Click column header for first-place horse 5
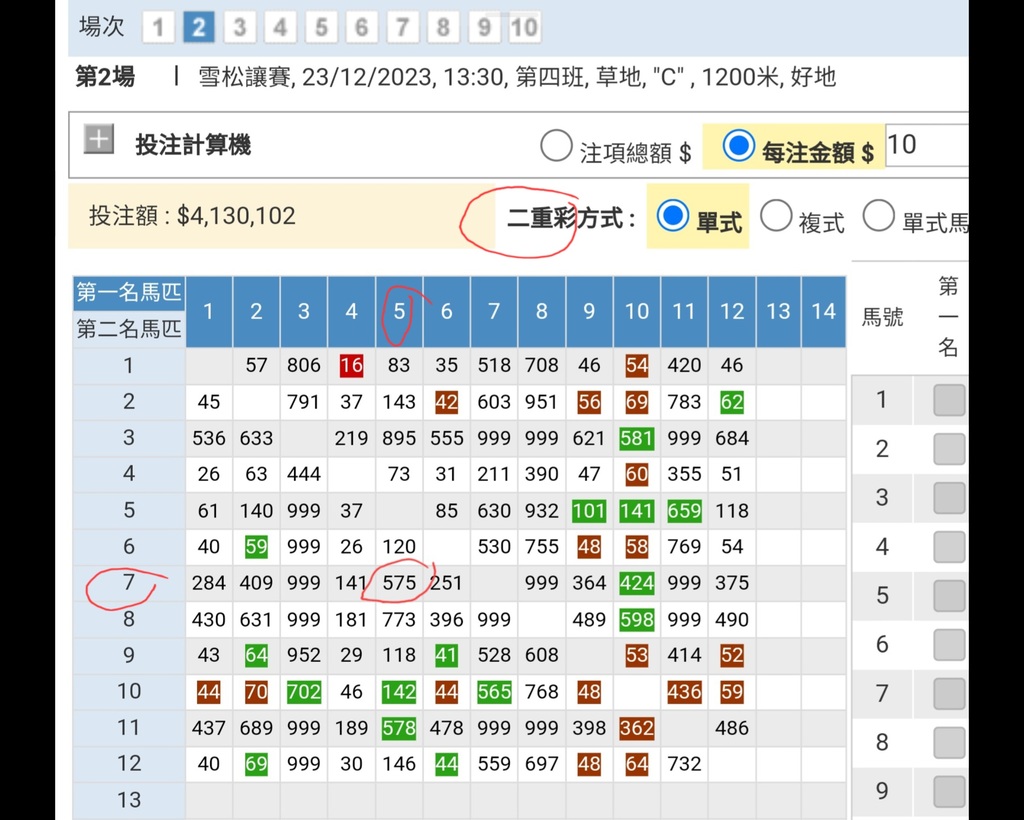This screenshot has width=1024, height=820. pyautogui.click(x=399, y=311)
